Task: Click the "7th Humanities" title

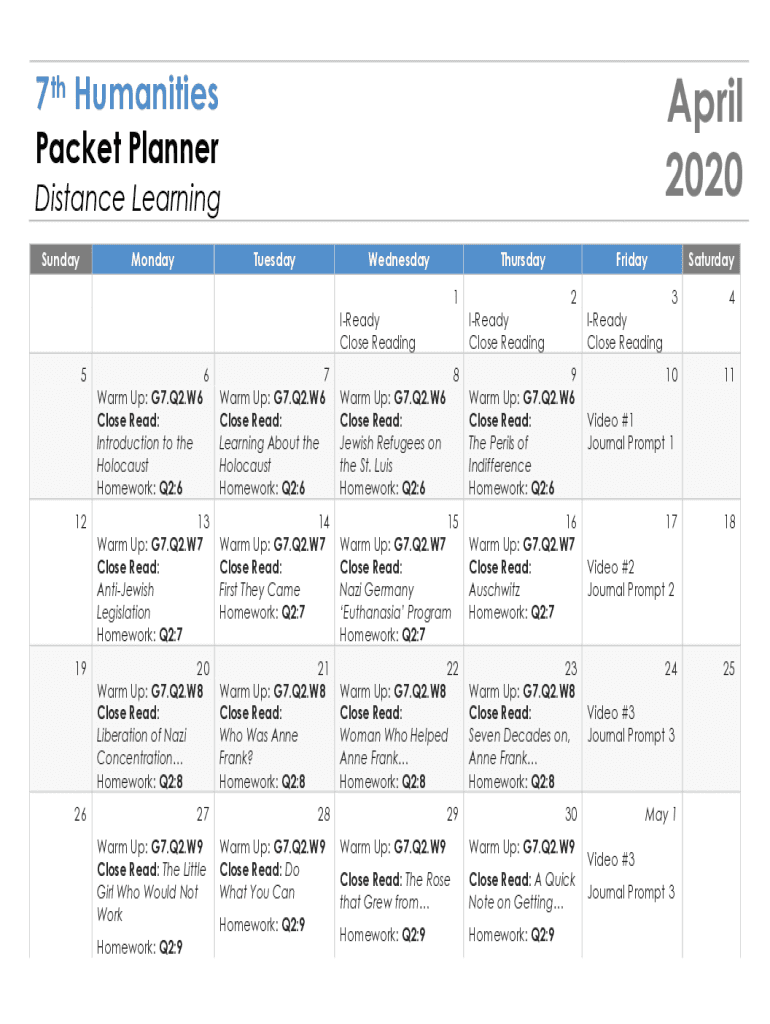Action: click(x=127, y=96)
